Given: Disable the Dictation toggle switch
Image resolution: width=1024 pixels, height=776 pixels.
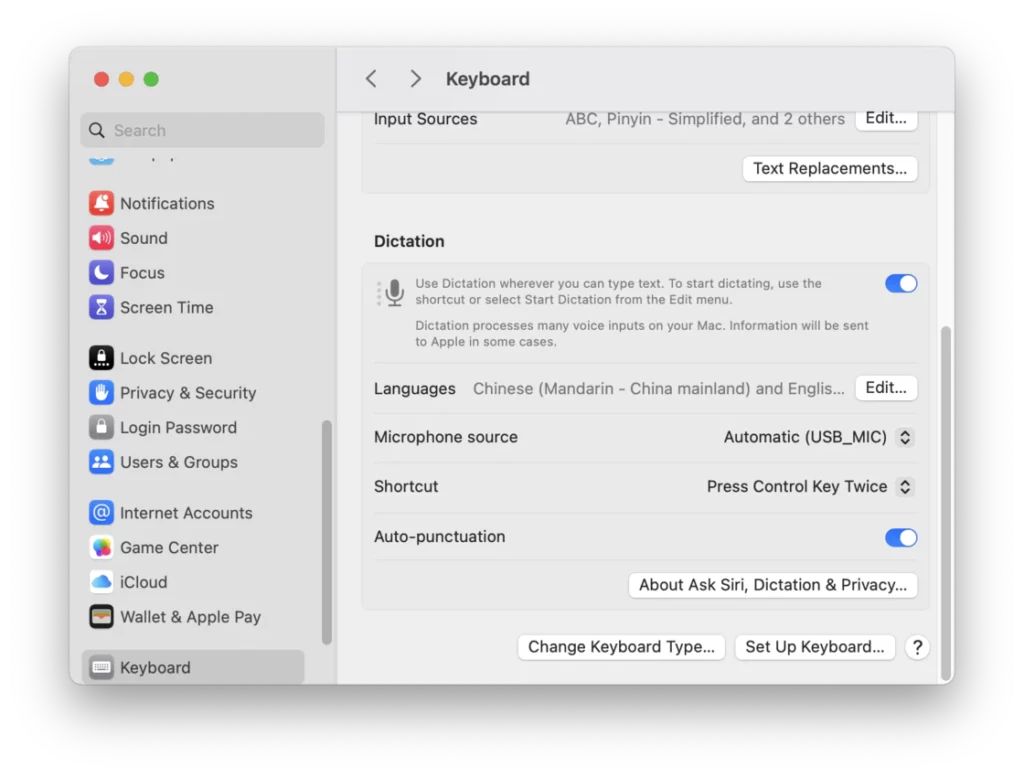Looking at the screenshot, I should tap(900, 284).
